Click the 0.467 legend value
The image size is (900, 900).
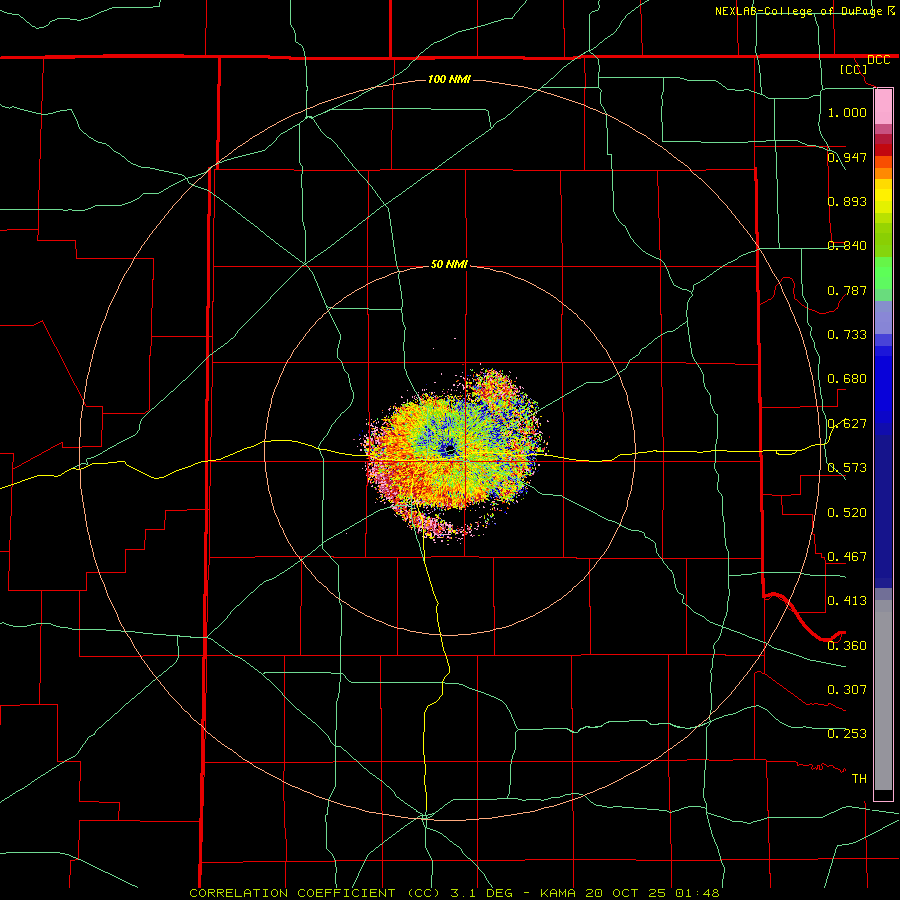tap(847, 557)
